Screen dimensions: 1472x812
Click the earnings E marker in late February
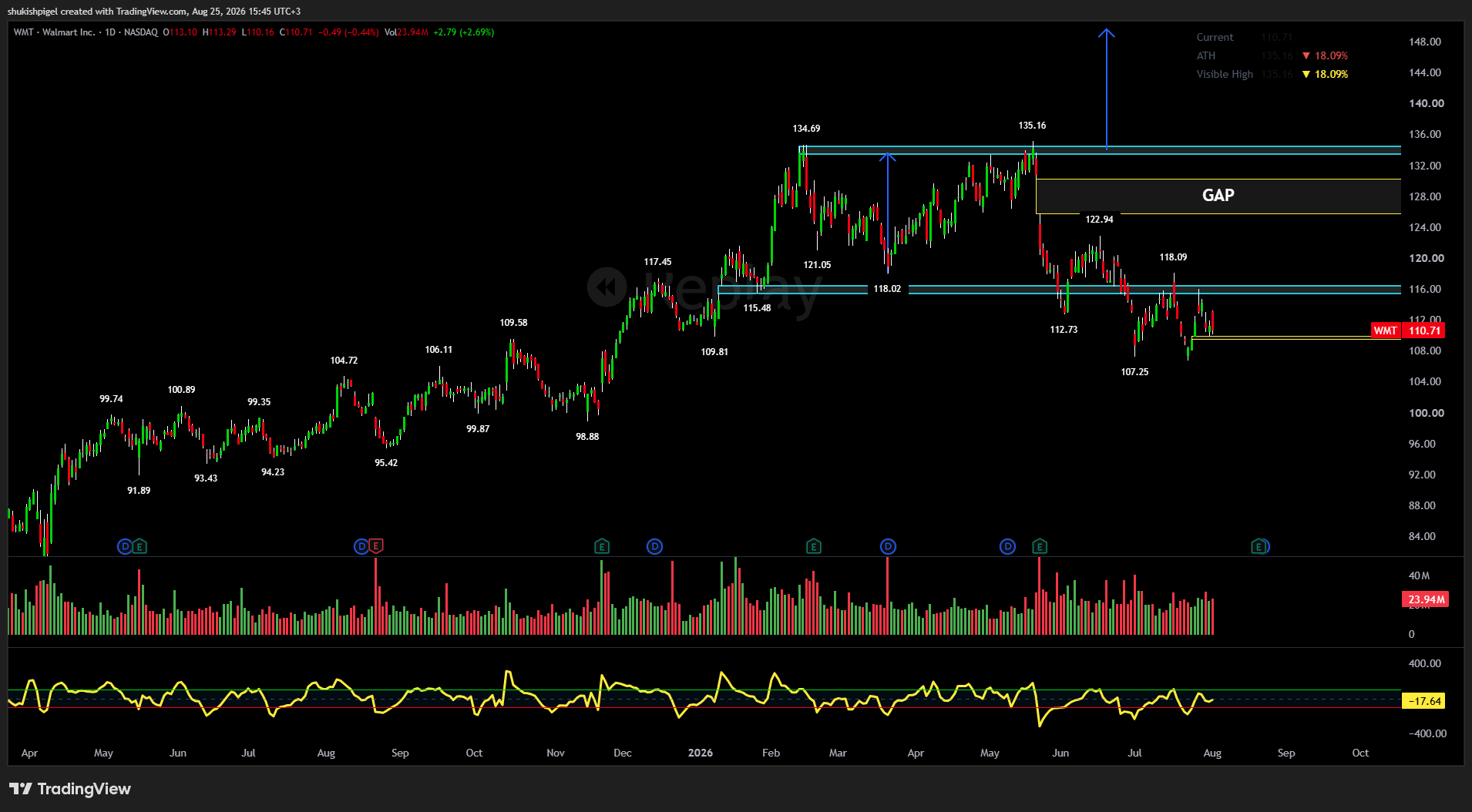click(x=814, y=546)
